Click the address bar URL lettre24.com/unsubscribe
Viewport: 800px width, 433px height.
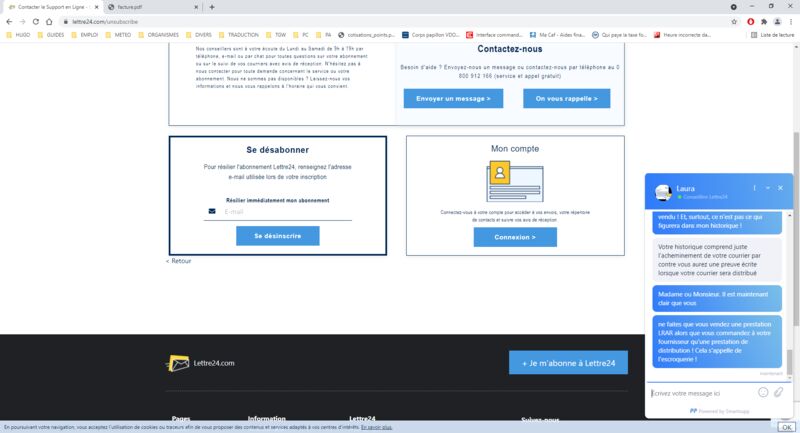tap(105, 22)
